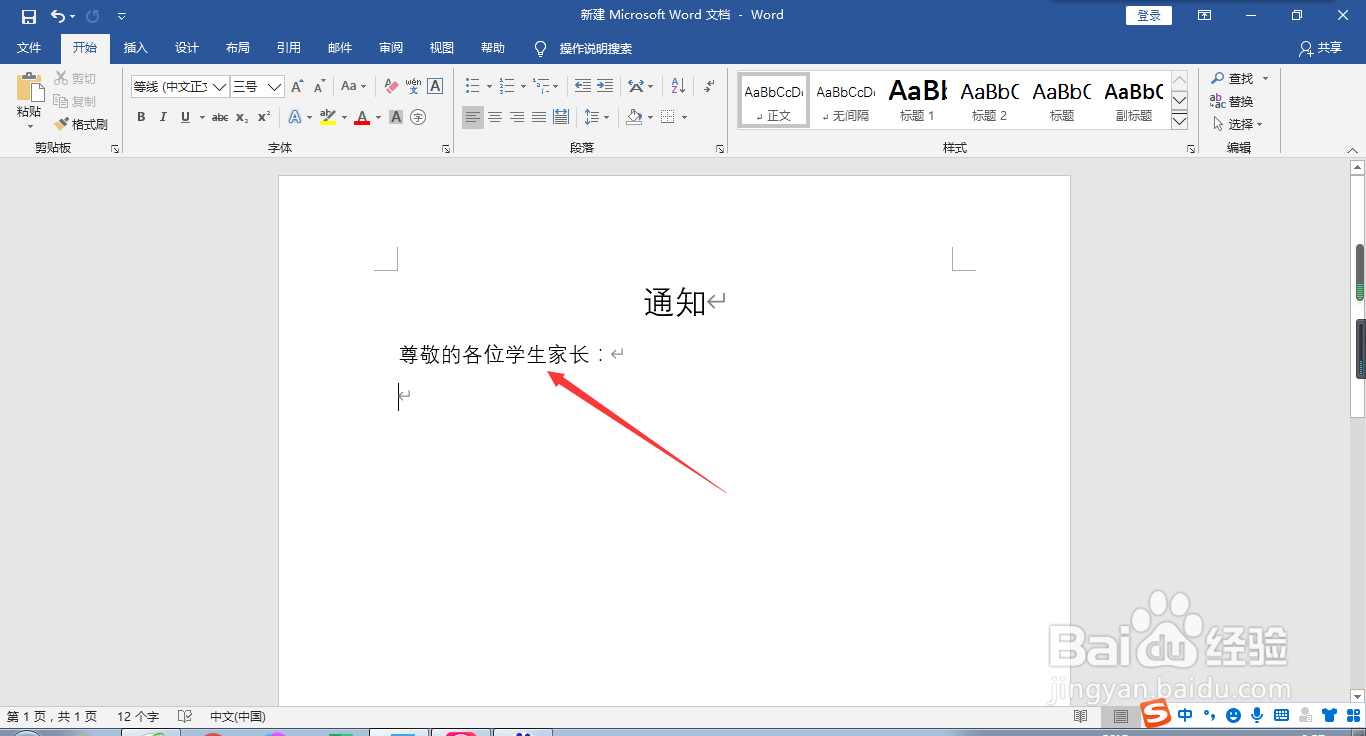Open the Find (查找) dropdown arrow
Screen dimensions: 1366x736
1265,79
